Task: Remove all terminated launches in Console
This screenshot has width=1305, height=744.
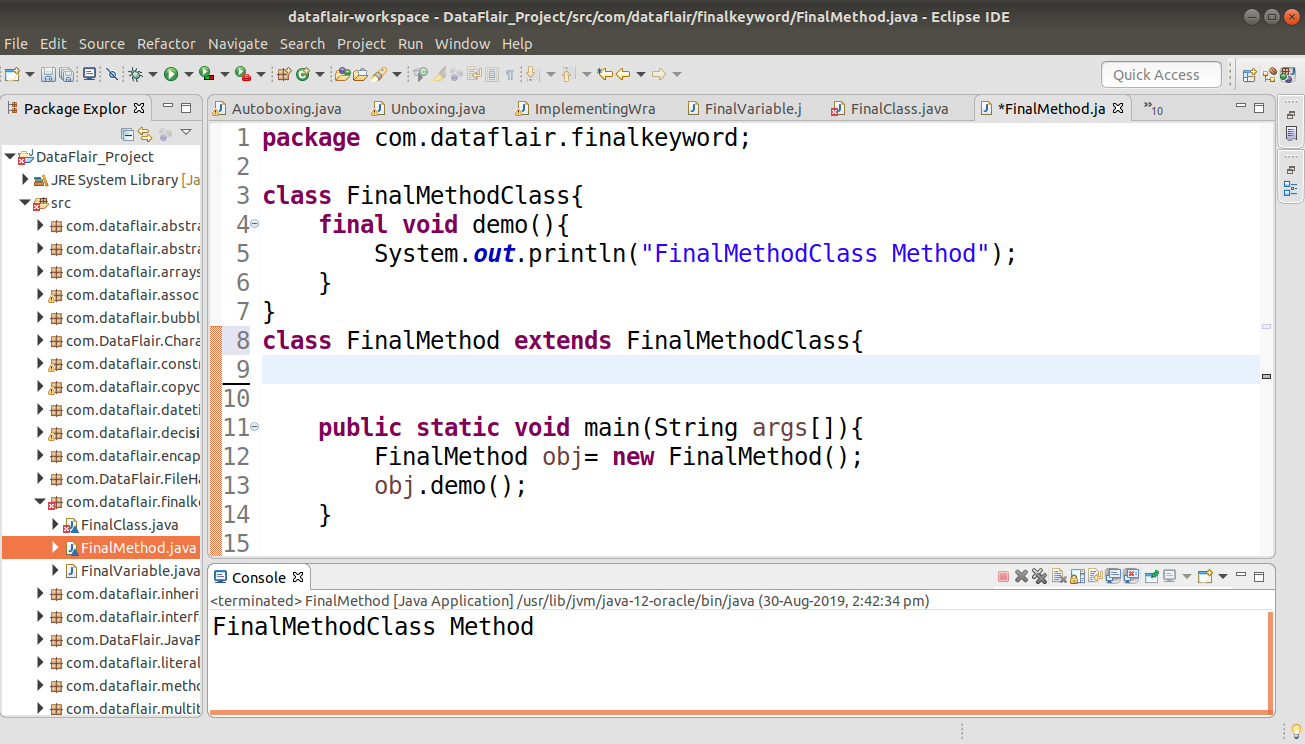Action: [x=1040, y=576]
